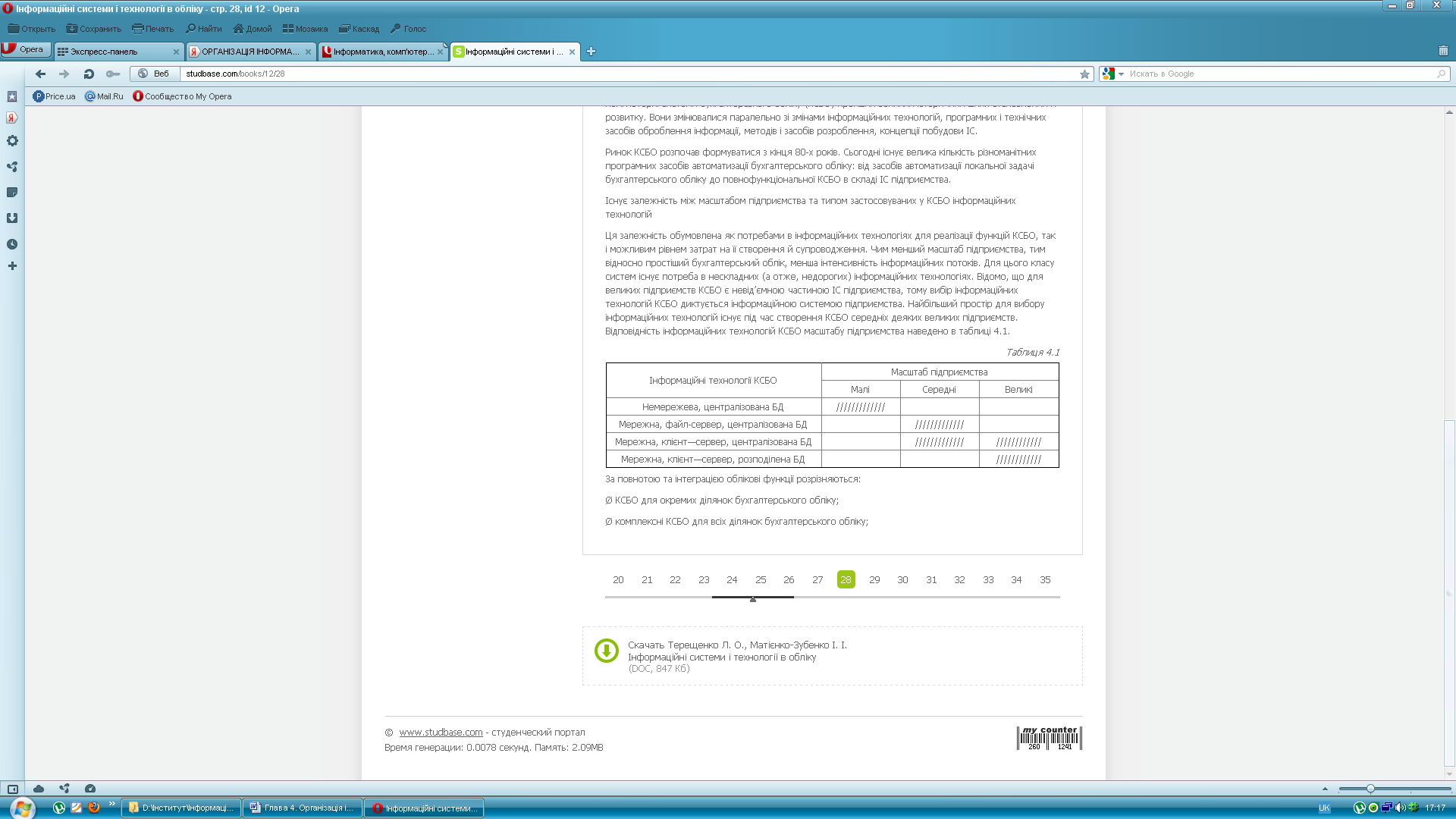1456x819 pixels.
Task: Click the pagination slider handle
Action: point(753,599)
